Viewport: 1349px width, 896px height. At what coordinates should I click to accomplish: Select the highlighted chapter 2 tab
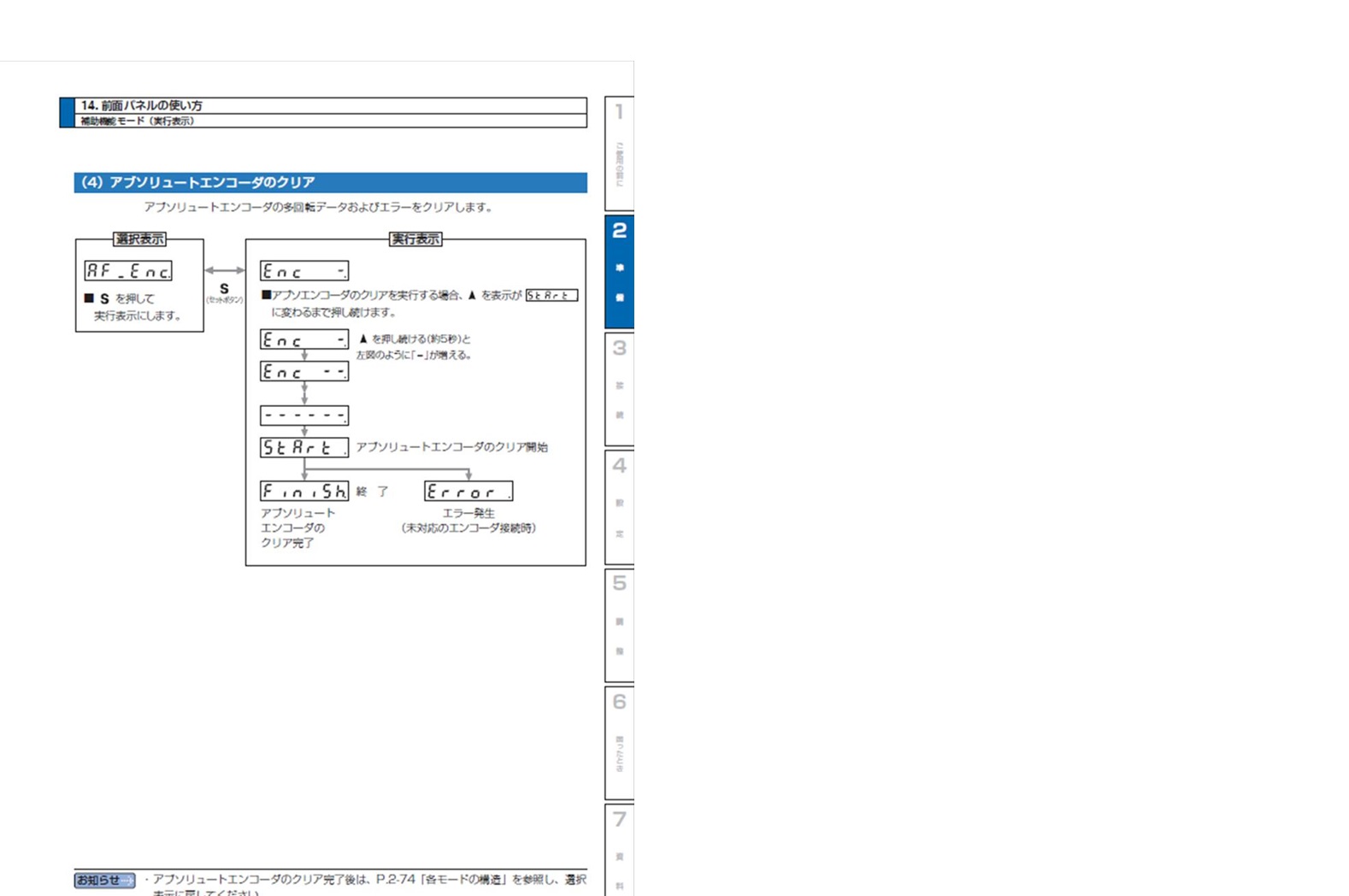tap(619, 271)
